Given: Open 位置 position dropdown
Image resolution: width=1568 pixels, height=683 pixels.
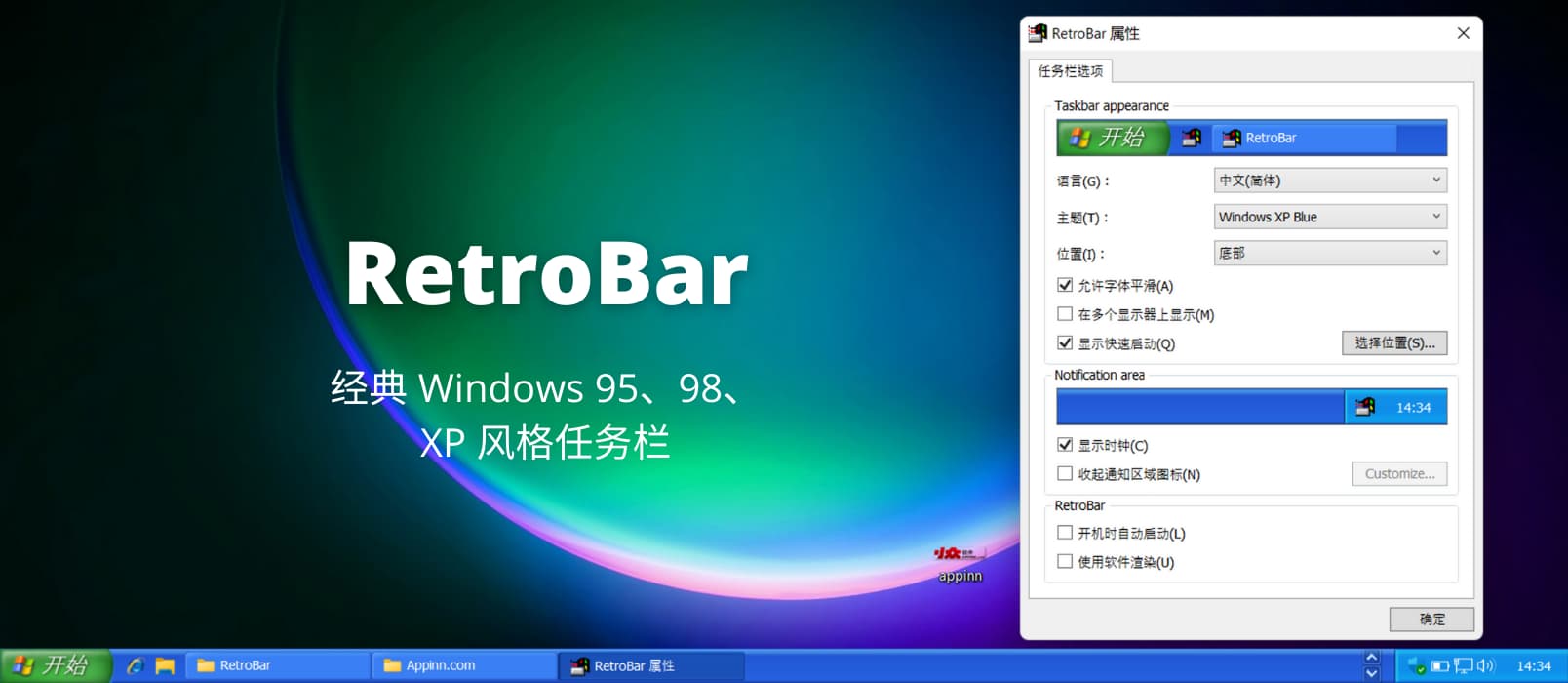Looking at the screenshot, I should click(1330, 253).
